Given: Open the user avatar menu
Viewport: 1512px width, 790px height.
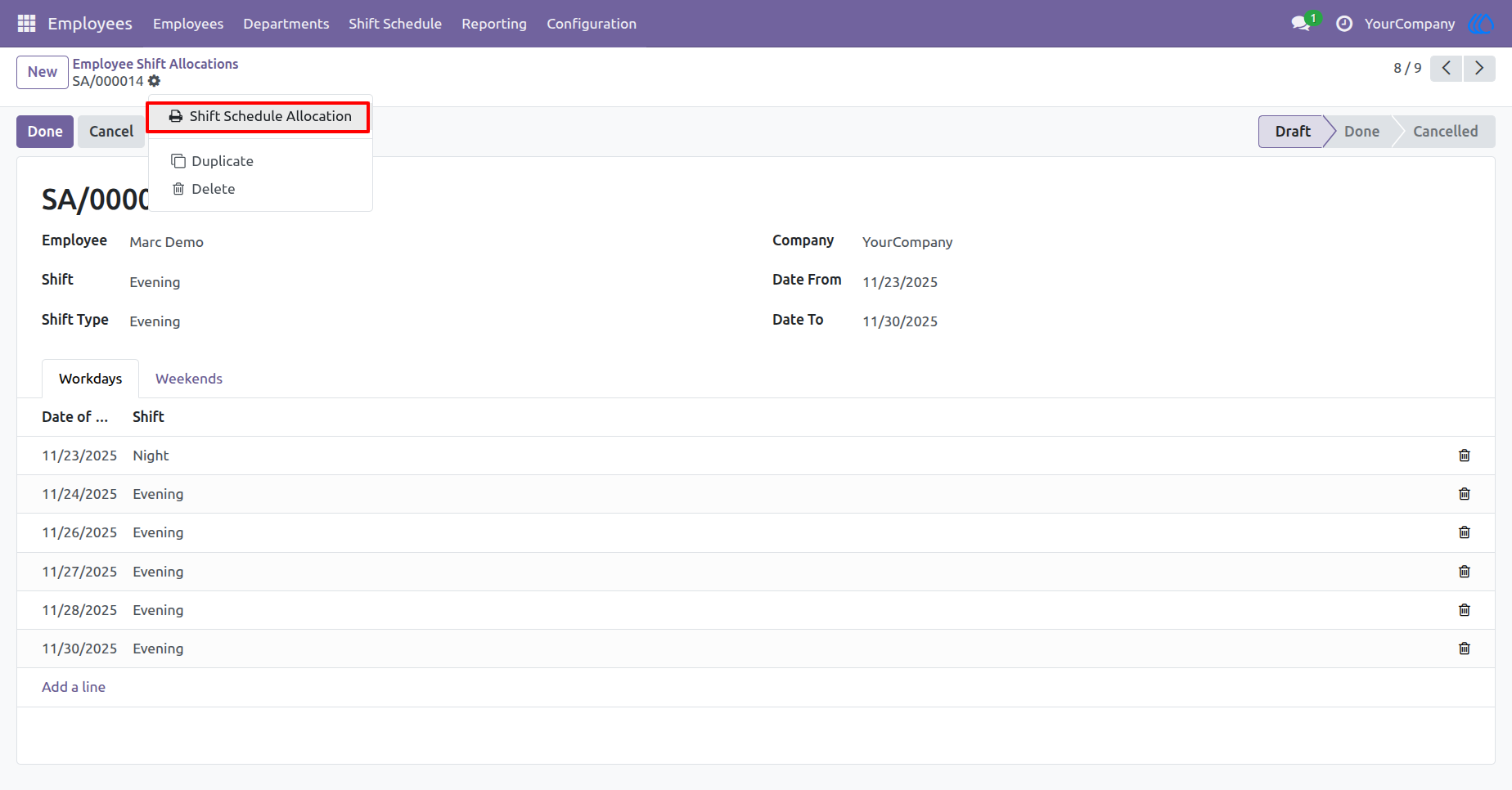Looking at the screenshot, I should coord(1482,24).
